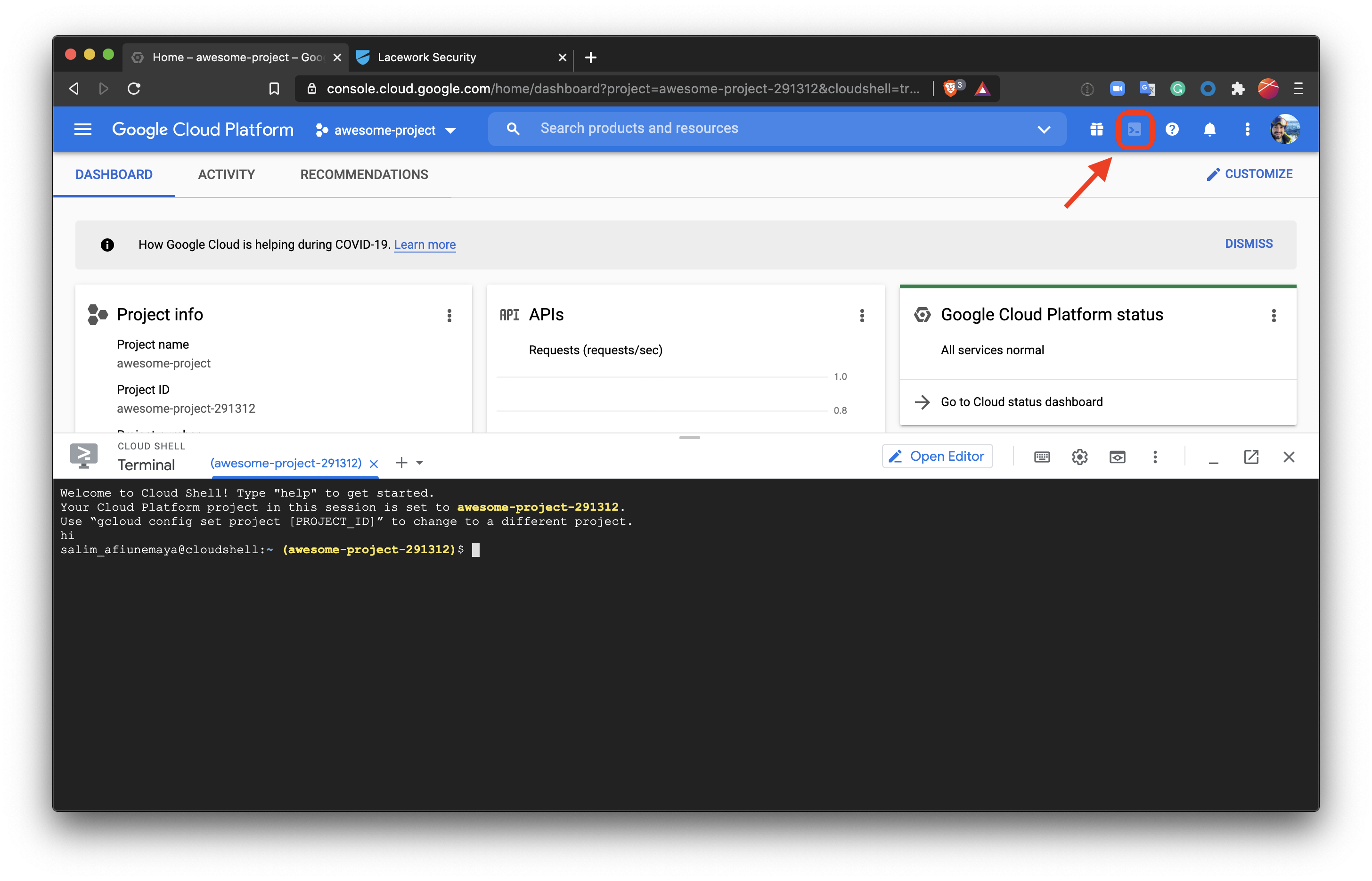Open the free trial gift icon

tap(1097, 129)
